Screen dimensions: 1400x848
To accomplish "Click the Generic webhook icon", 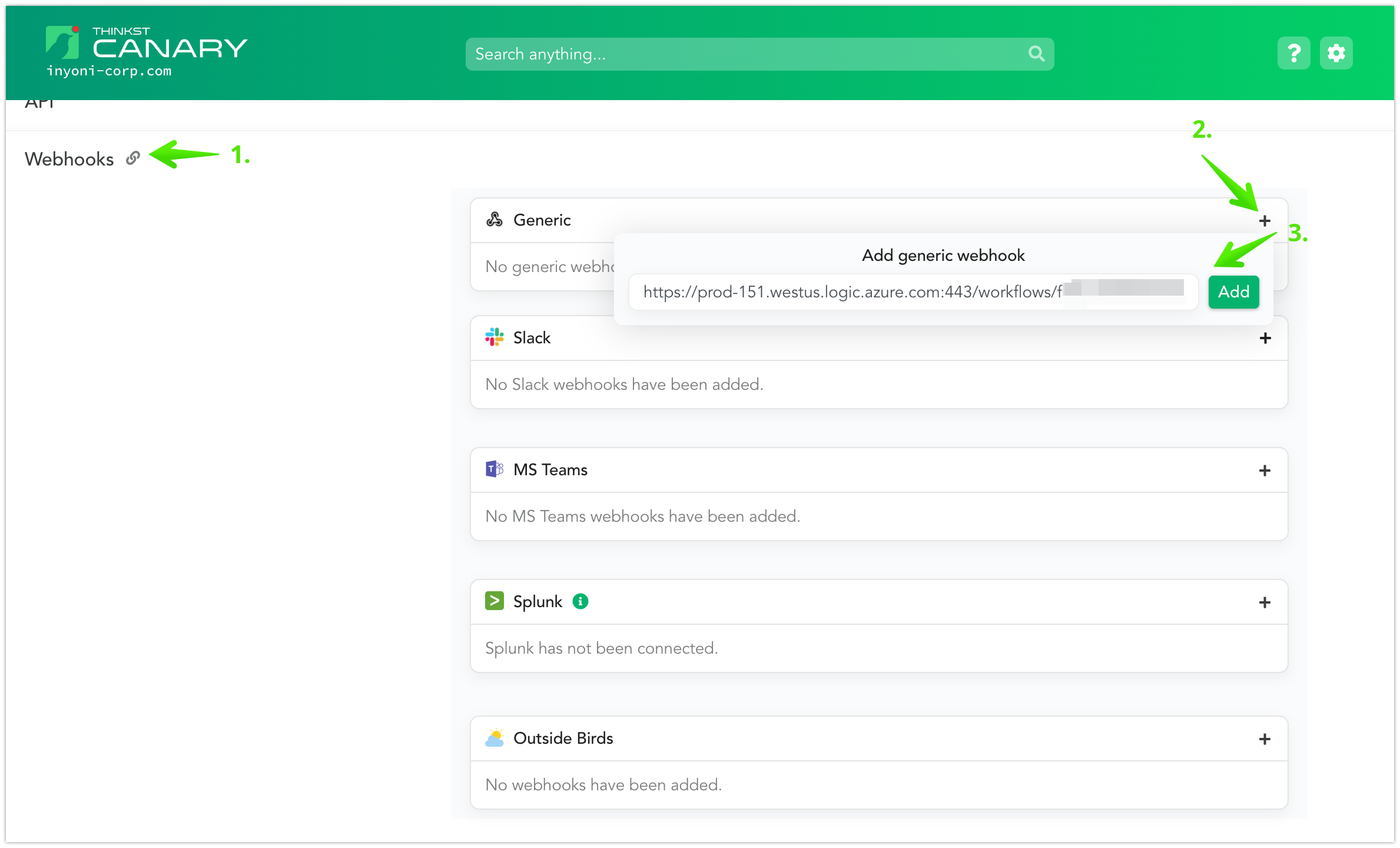I will tap(494, 220).
